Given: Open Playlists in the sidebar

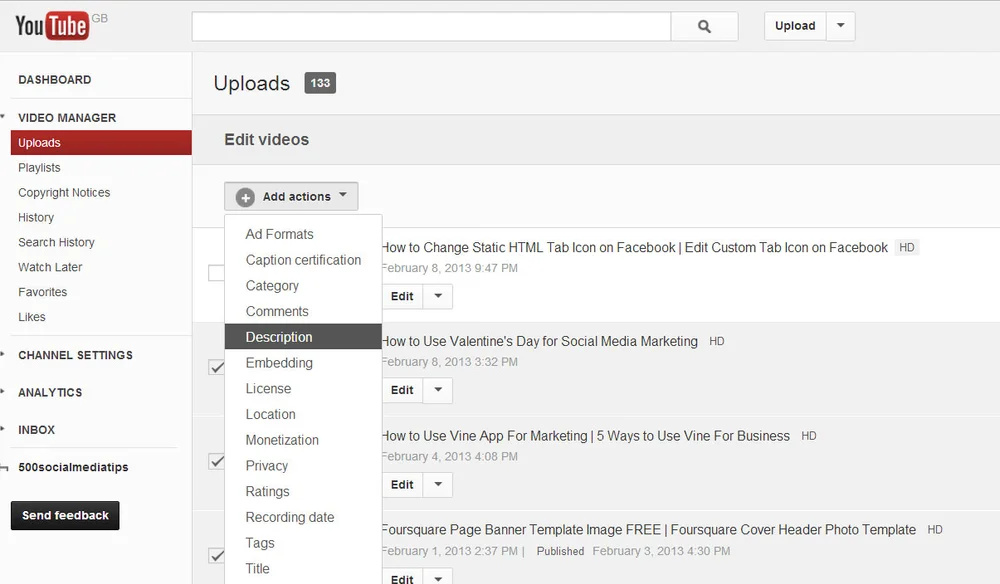Looking at the screenshot, I should pos(40,168).
